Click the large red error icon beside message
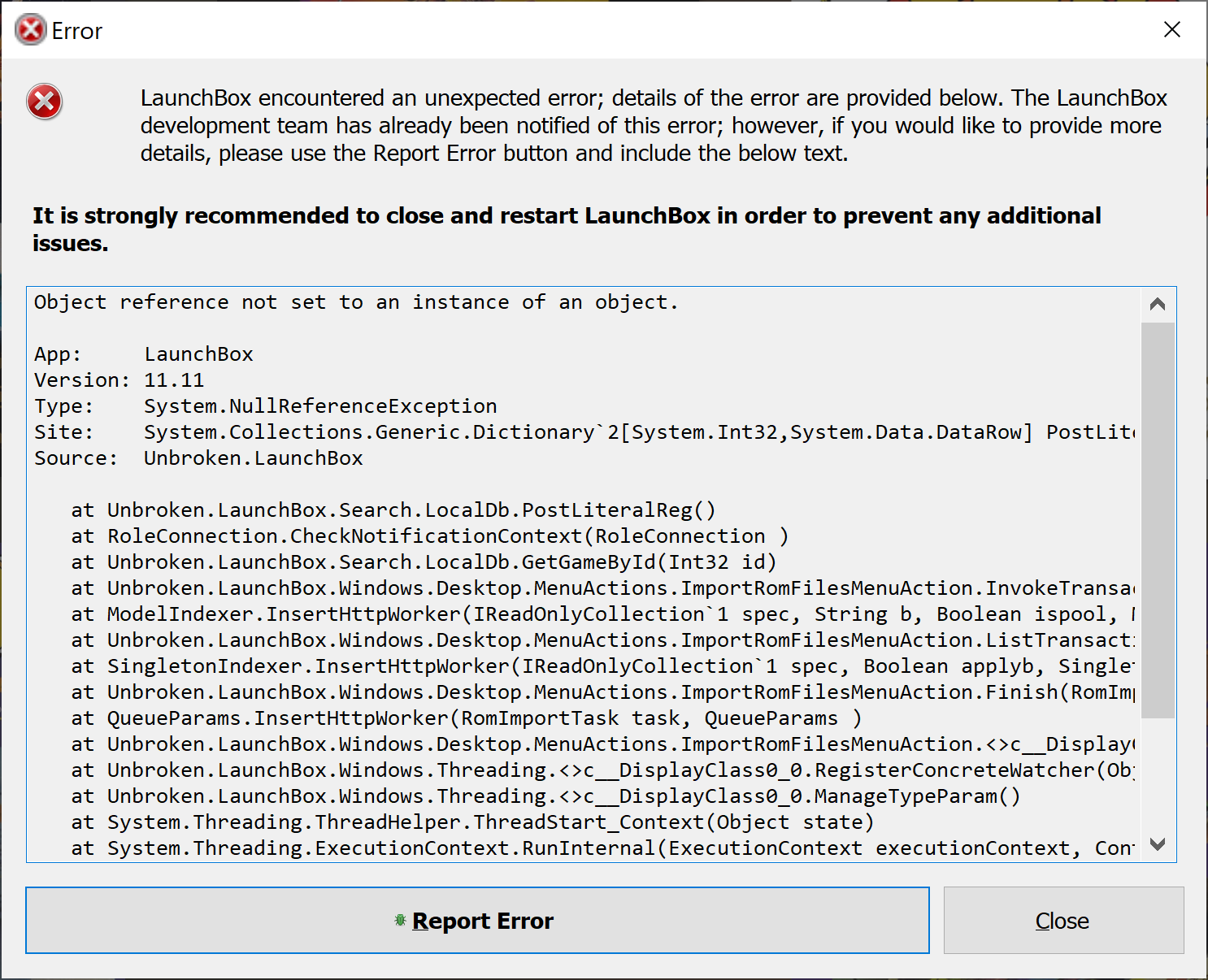1208x980 pixels. (45, 102)
